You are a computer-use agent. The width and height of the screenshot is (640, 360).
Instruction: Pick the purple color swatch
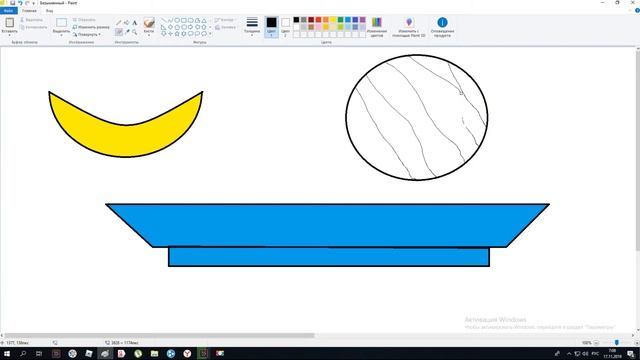pyautogui.click(x=362, y=20)
